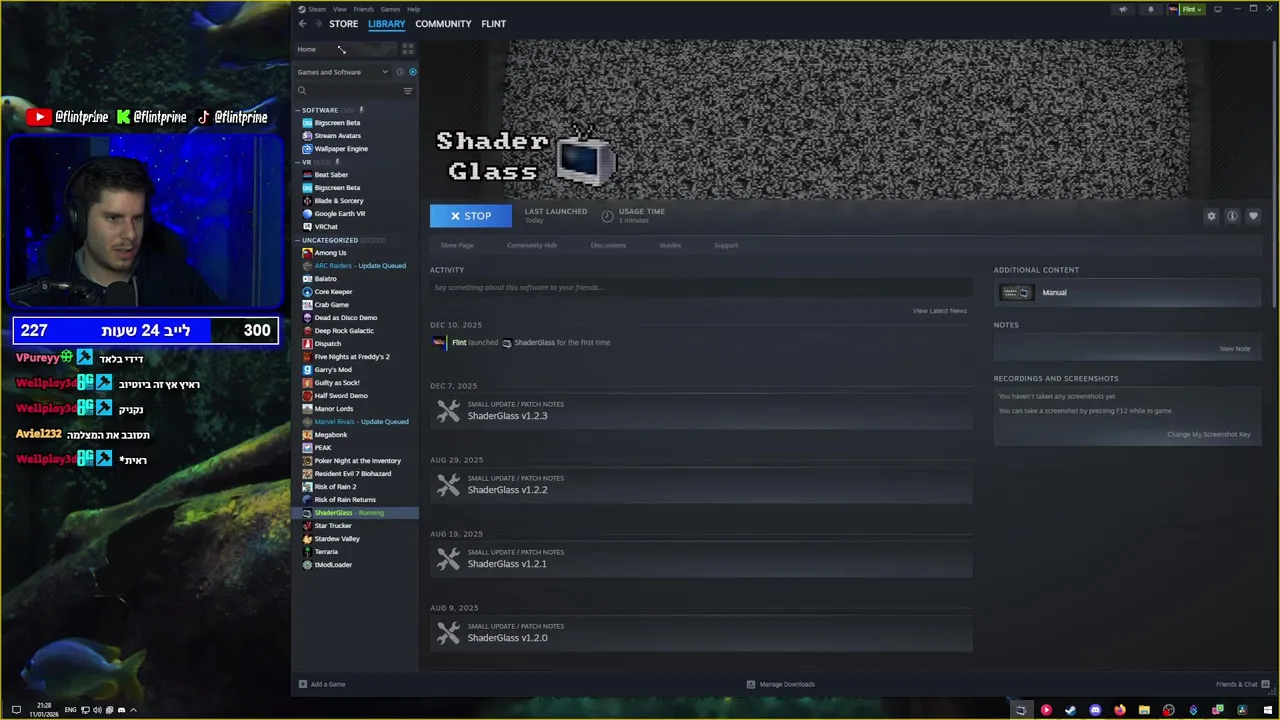Open Discord from the taskbar
The height and width of the screenshot is (720, 1280).
tap(1095, 710)
